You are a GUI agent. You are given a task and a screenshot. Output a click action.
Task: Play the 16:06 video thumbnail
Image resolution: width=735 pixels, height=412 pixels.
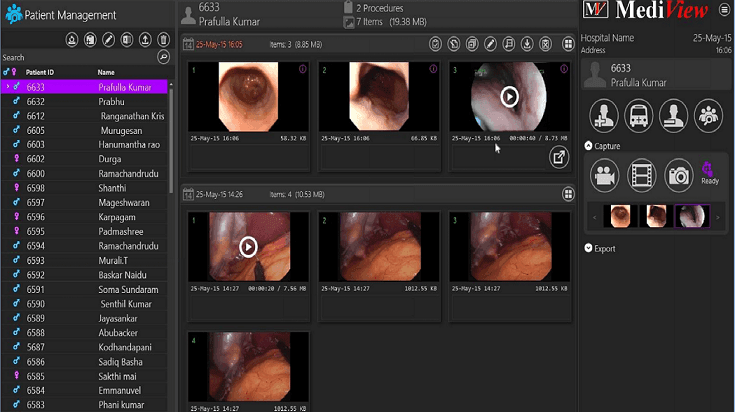(x=510, y=97)
